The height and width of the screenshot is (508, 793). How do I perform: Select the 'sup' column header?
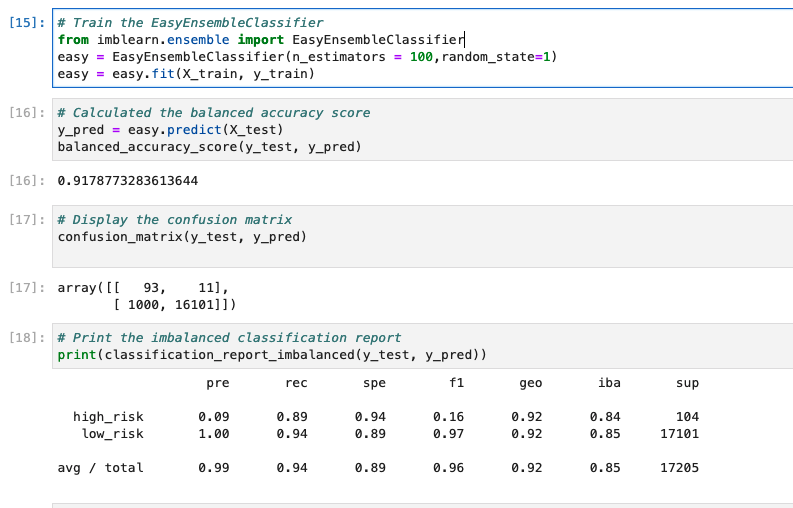(x=687, y=384)
